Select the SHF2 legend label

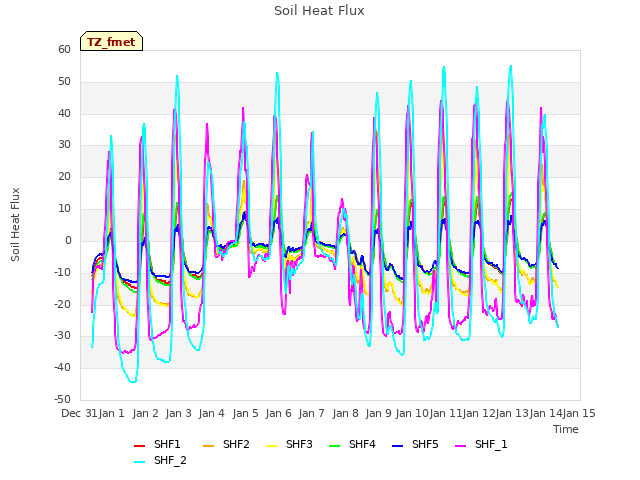click(x=236, y=444)
